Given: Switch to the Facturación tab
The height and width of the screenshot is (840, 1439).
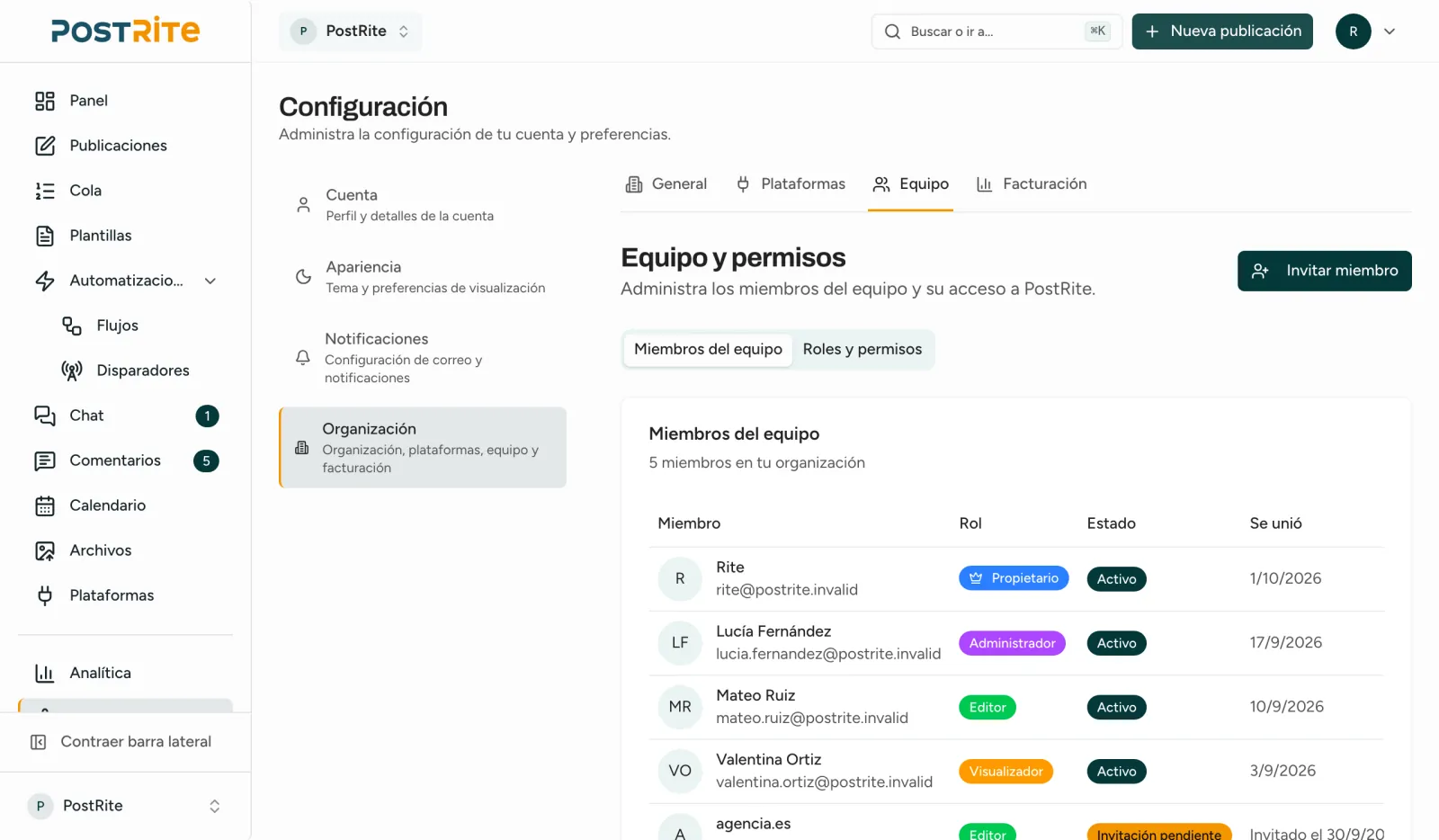Looking at the screenshot, I should (x=1032, y=184).
